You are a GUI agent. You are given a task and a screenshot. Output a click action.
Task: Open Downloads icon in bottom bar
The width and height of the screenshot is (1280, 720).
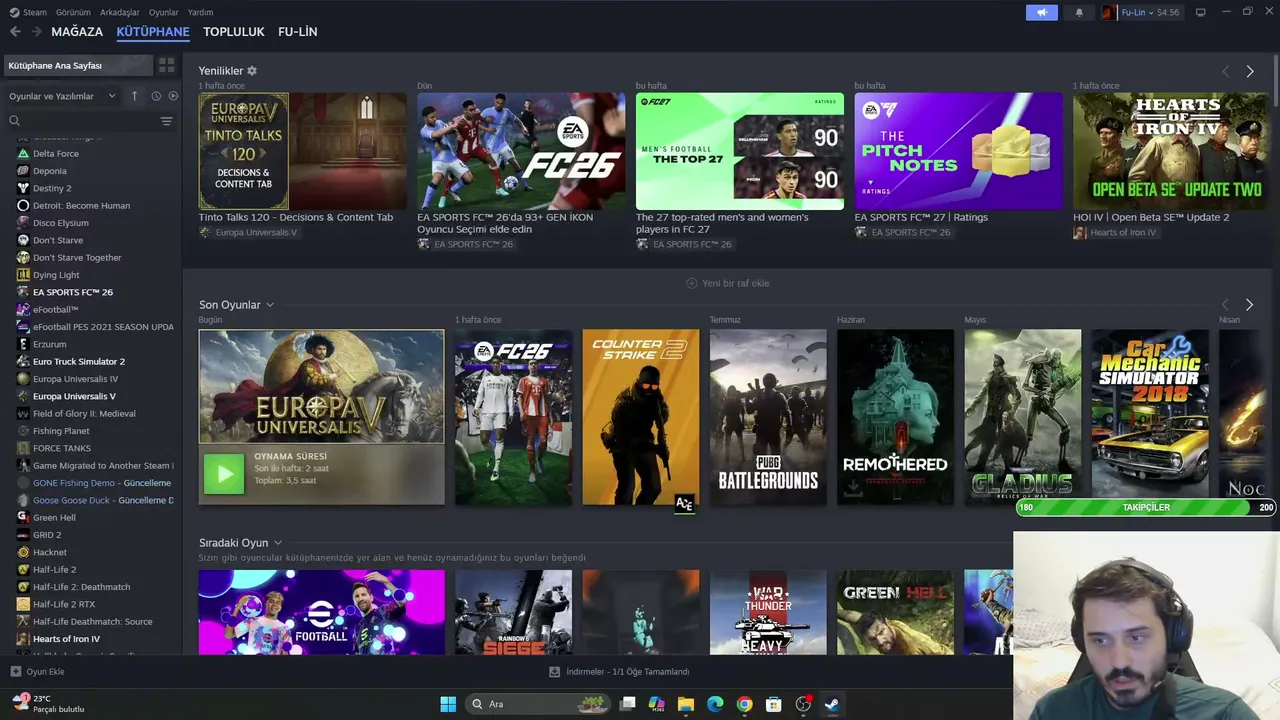555,672
